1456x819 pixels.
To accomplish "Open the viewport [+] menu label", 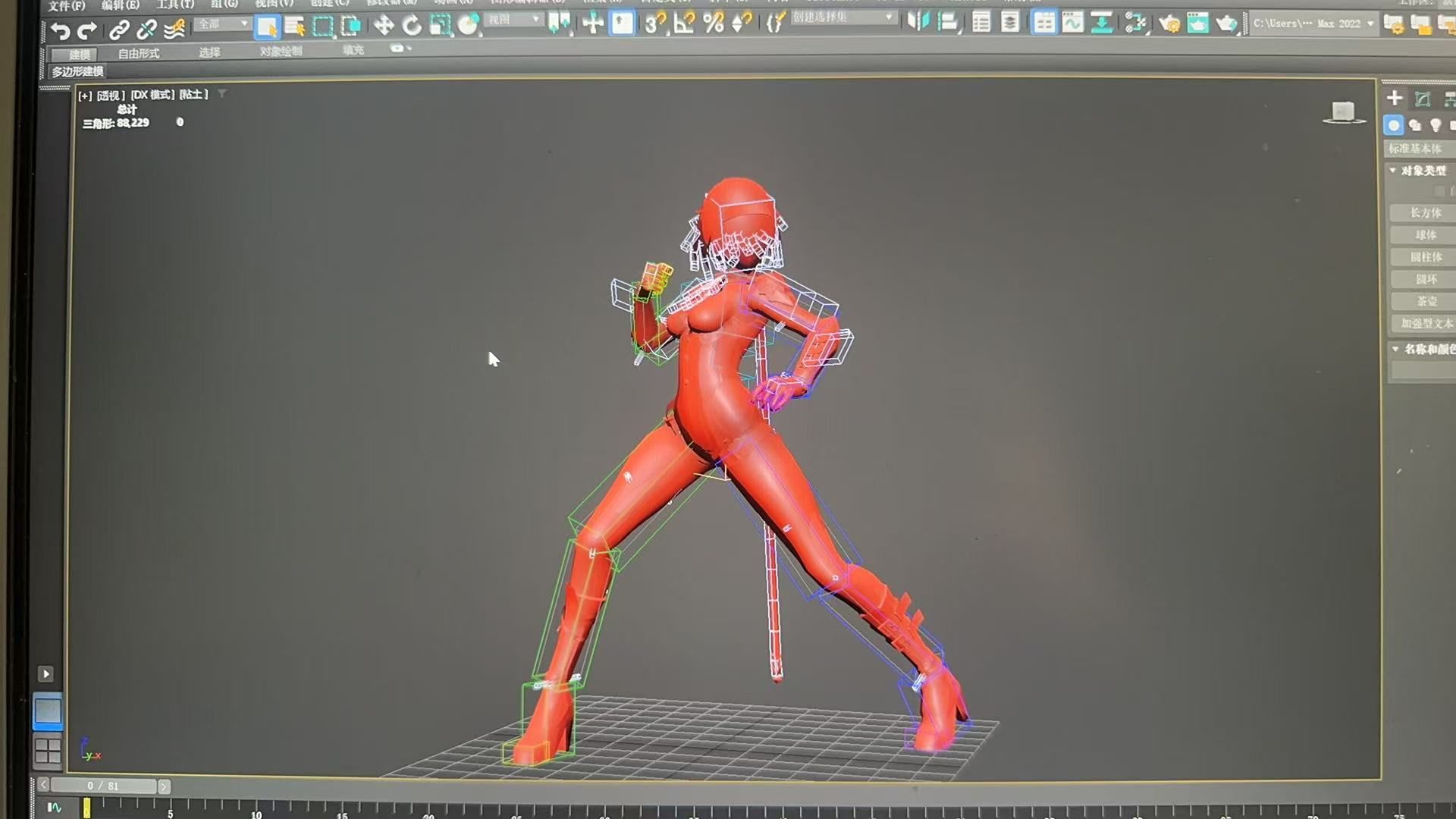I will pyautogui.click(x=85, y=96).
